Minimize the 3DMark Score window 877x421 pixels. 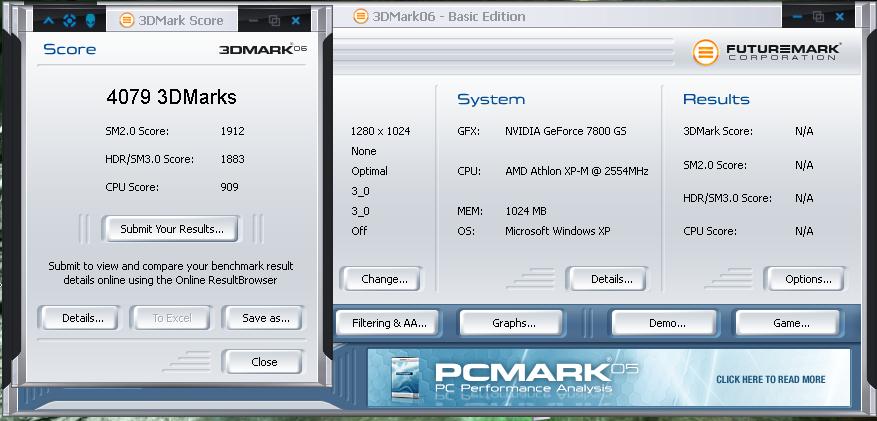point(253,21)
